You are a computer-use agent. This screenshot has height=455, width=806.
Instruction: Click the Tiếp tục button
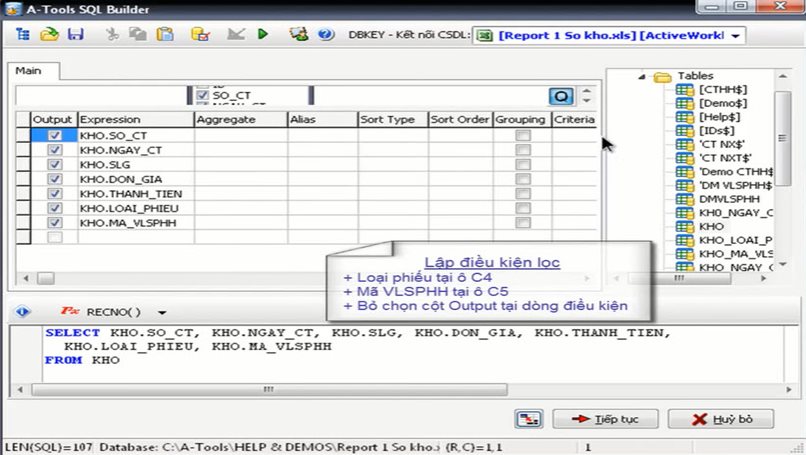coord(605,419)
